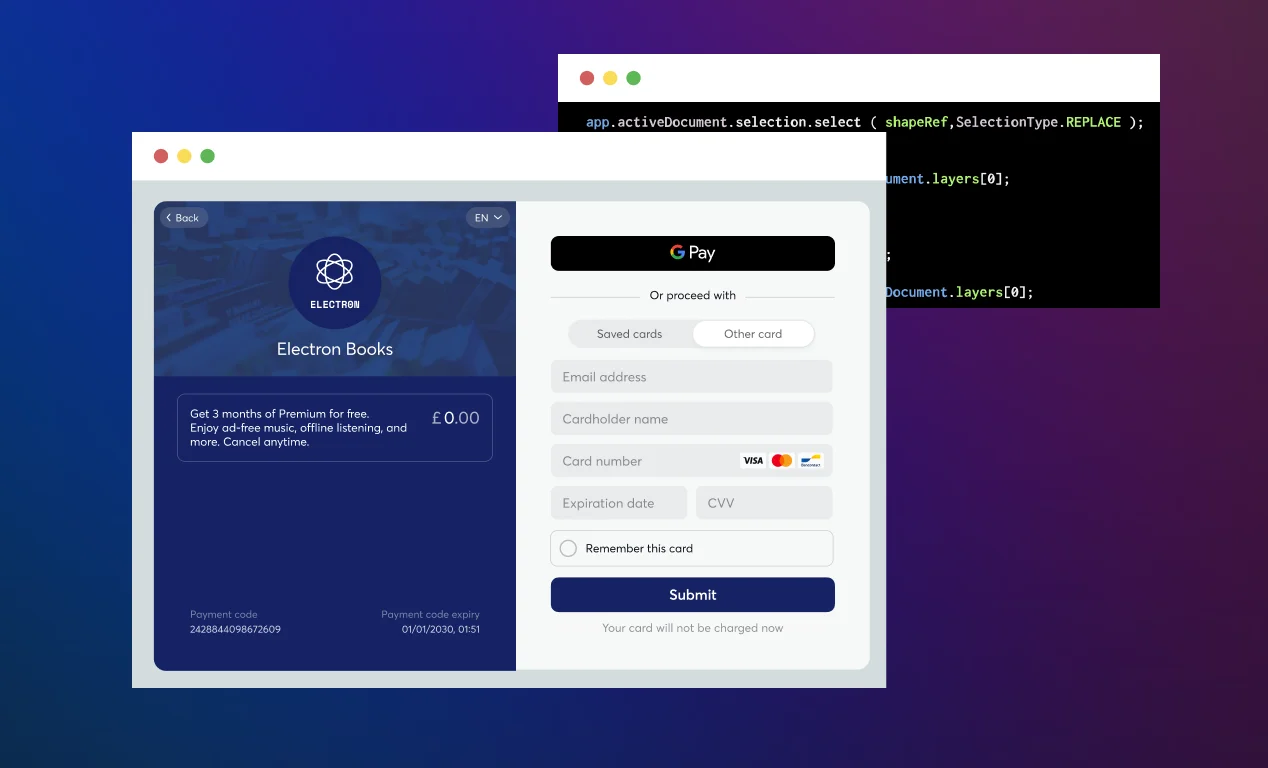This screenshot has height=768, width=1268.
Task: Pay with the Google Pay button
Action: click(x=692, y=253)
